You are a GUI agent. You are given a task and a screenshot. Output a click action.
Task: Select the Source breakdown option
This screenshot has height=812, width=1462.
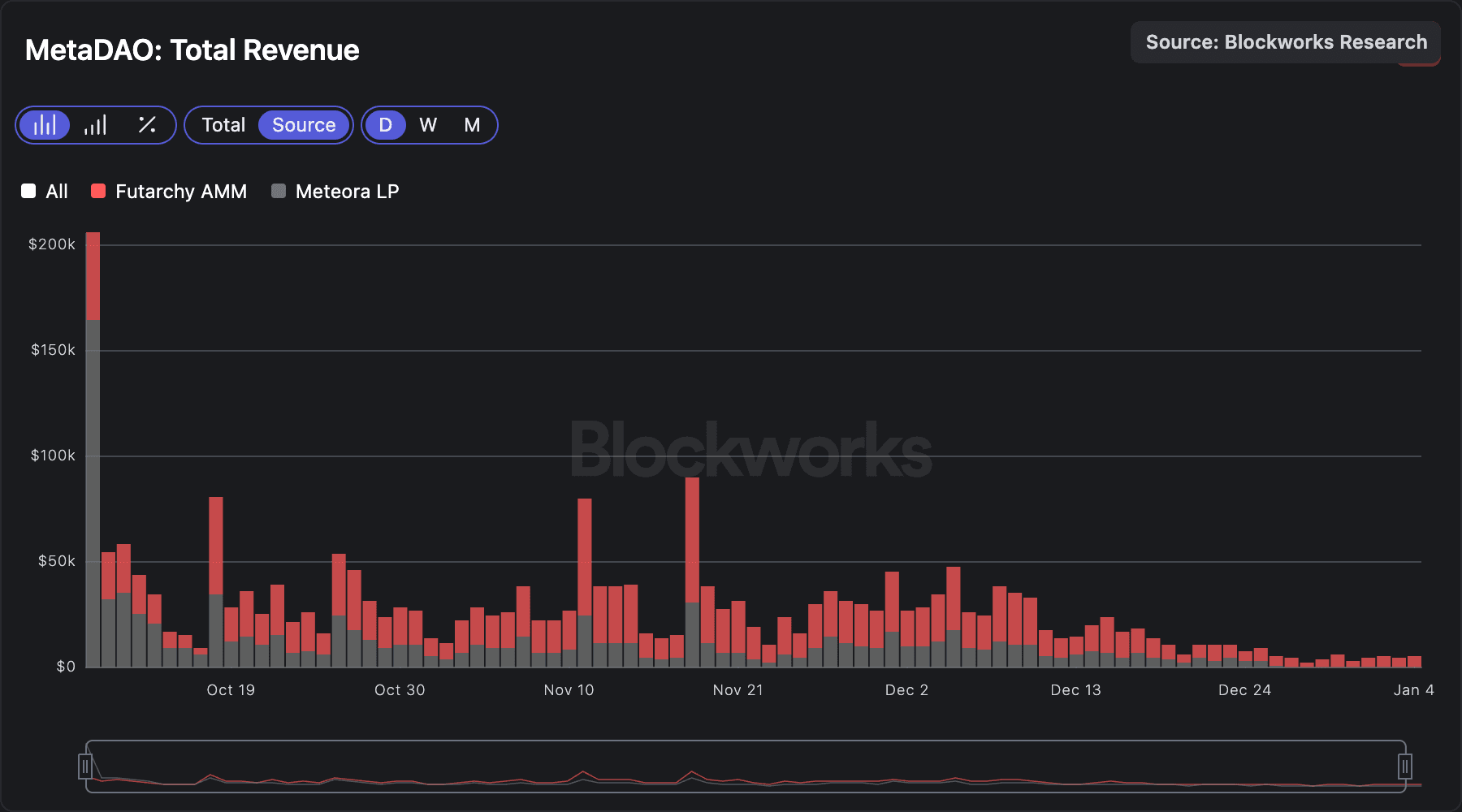(x=304, y=125)
